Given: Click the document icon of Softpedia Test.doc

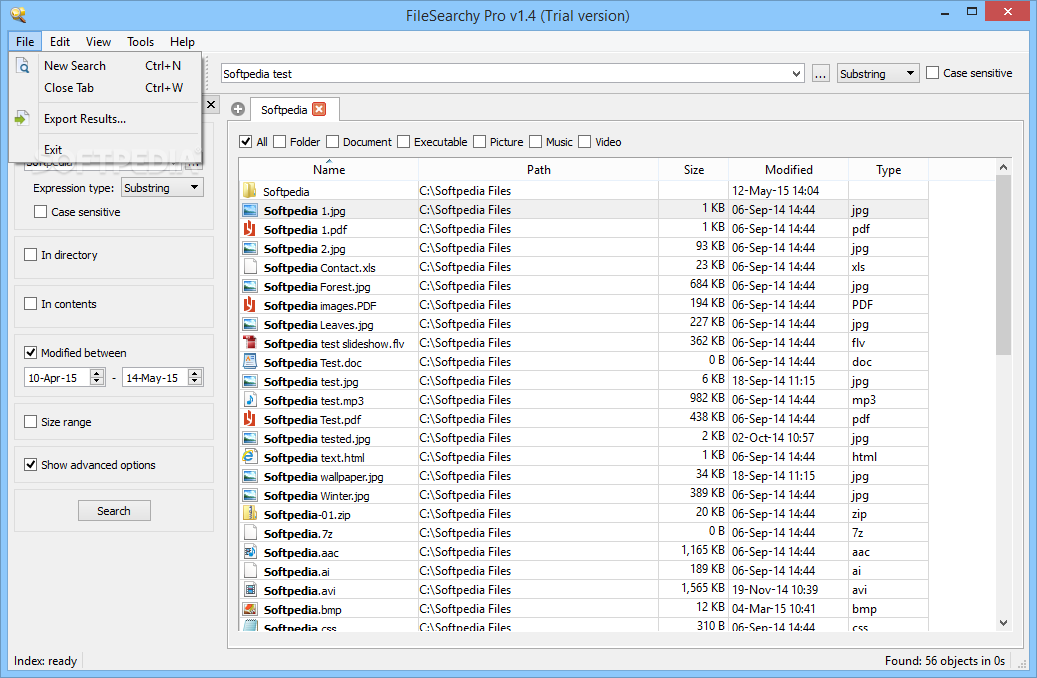Looking at the screenshot, I should pyautogui.click(x=249, y=362).
